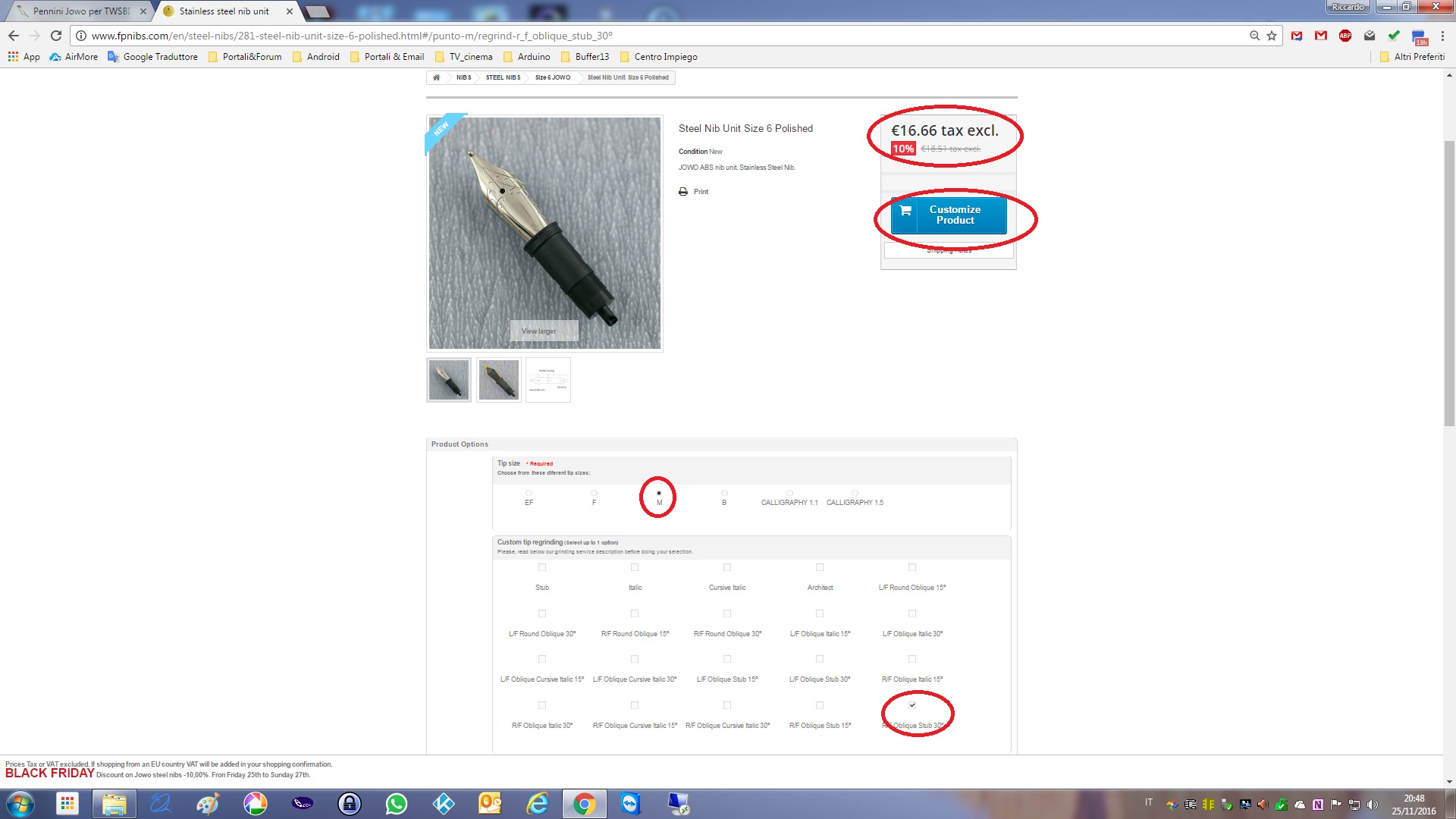
Task: Click the Print printer icon
Action: [683, 192]
